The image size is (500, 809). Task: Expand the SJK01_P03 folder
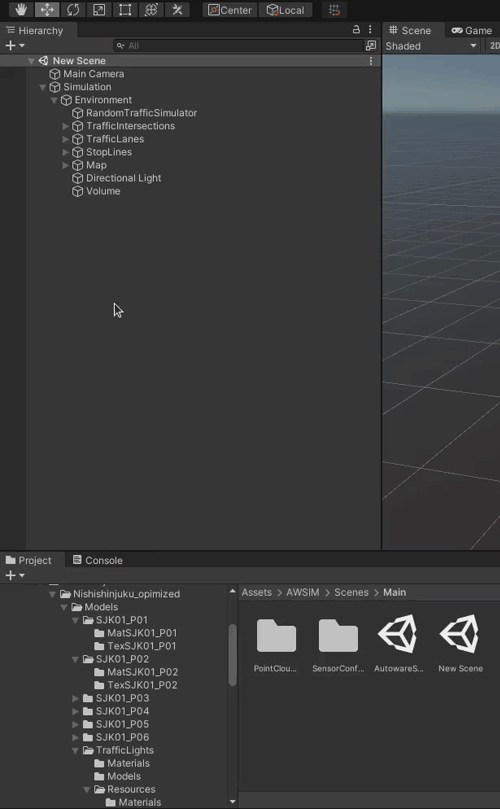tap(75, 699)
